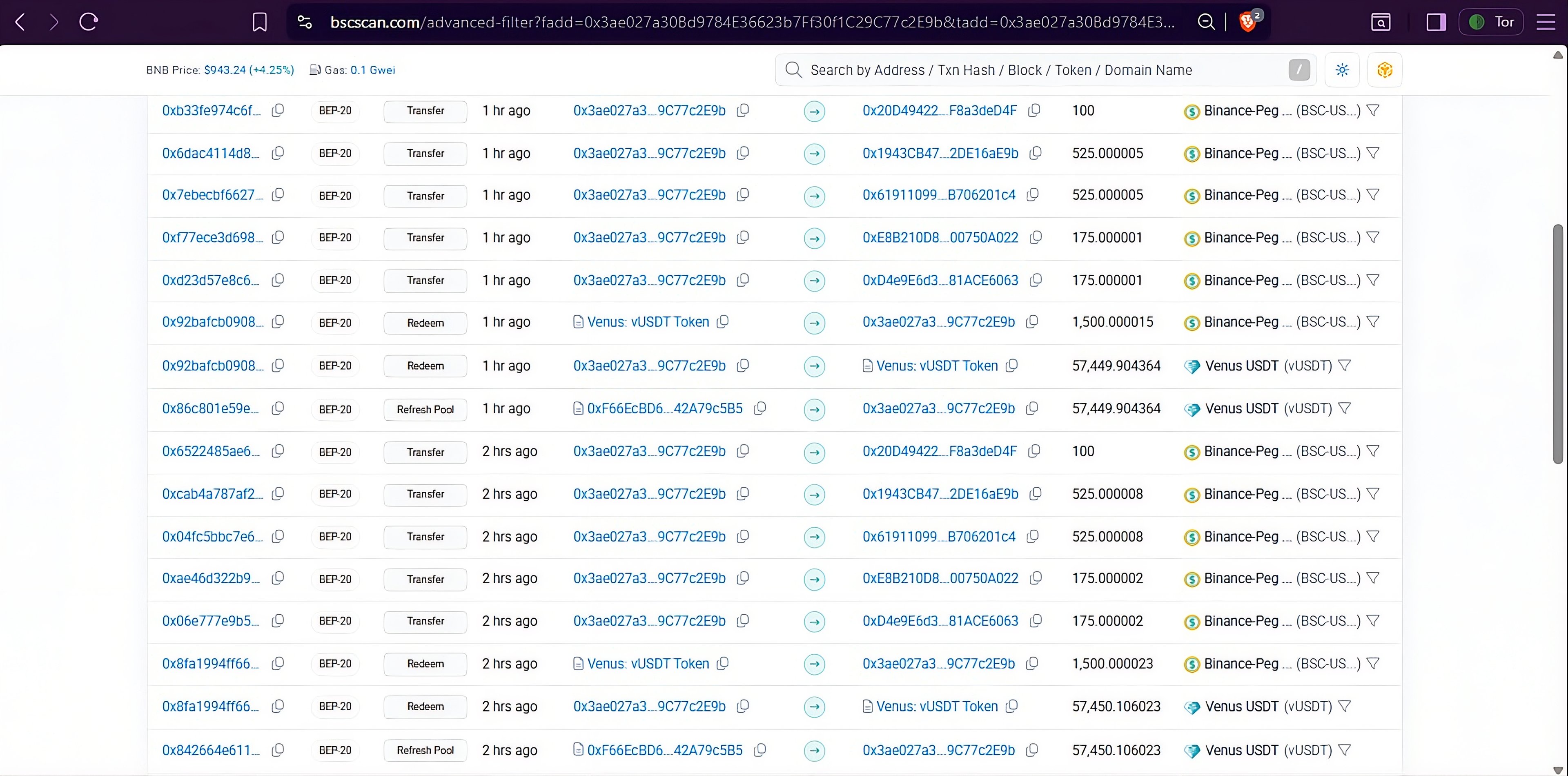Viewport: 1568px width, 776px height.
Task: Click the BEP-20 badge in the 0xd23d57e8c6 row
Action: click(x=335, y=281)
